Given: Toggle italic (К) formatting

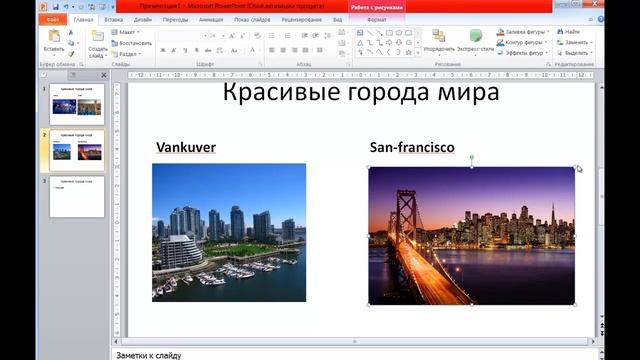Looking at the screenshot, I should point(174,50).
